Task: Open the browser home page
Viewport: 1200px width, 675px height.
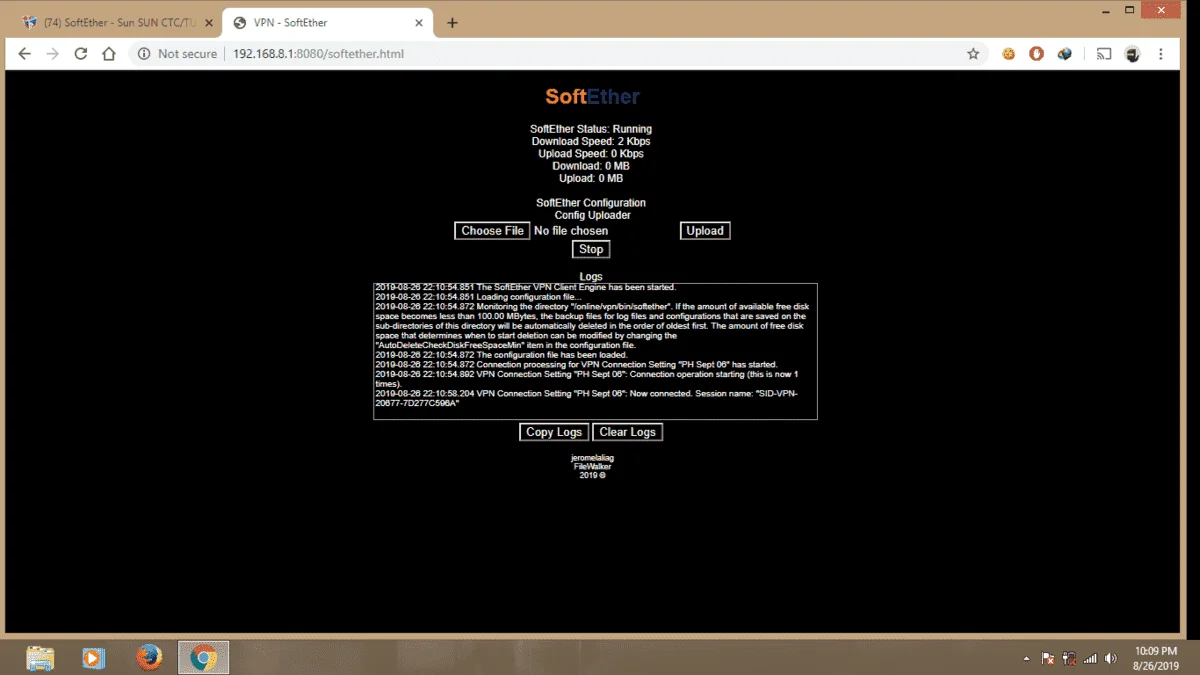Action: [109, 54]
